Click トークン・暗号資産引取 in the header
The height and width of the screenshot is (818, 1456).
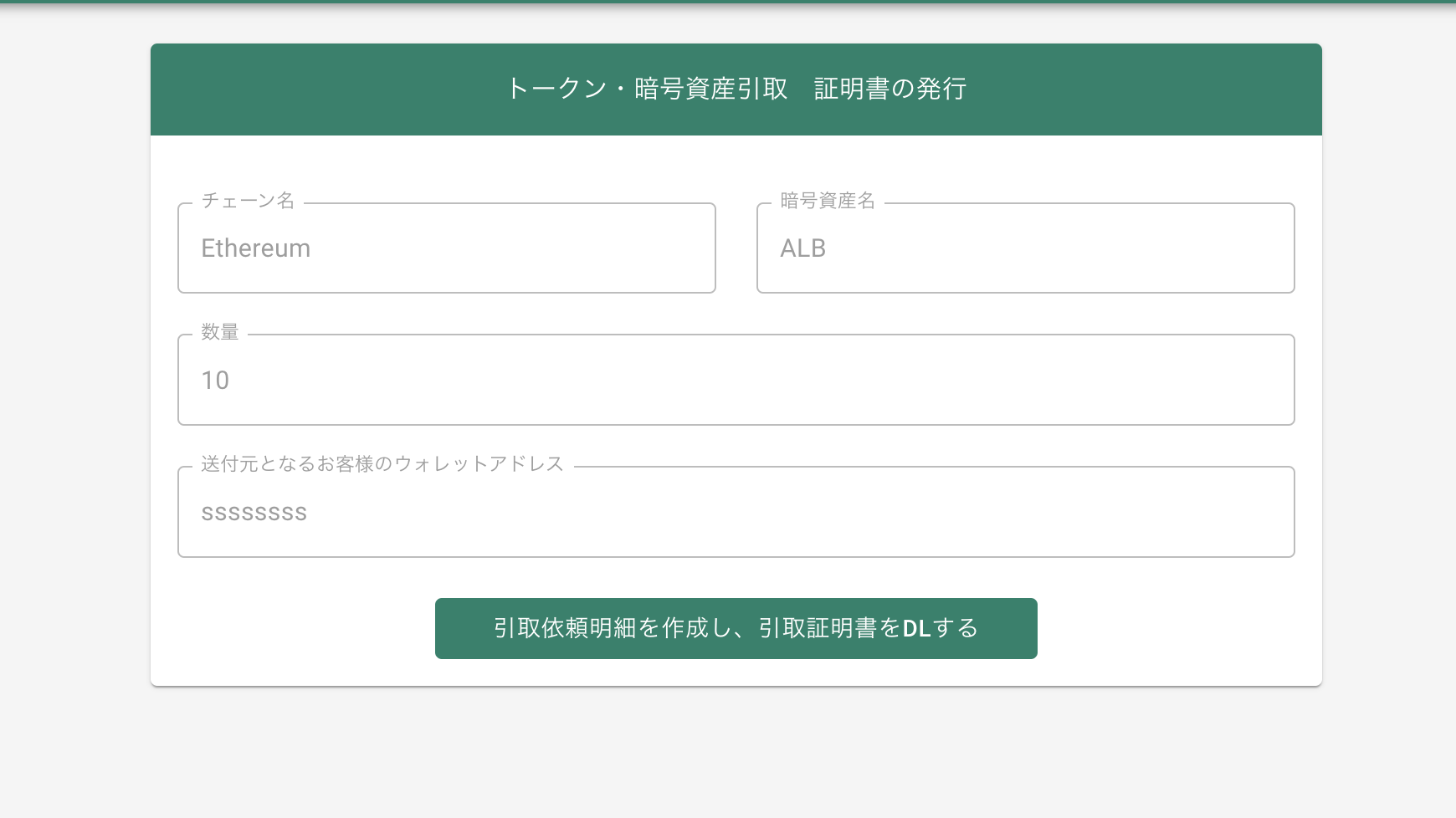pyautogui.click(x=648, y=89)
